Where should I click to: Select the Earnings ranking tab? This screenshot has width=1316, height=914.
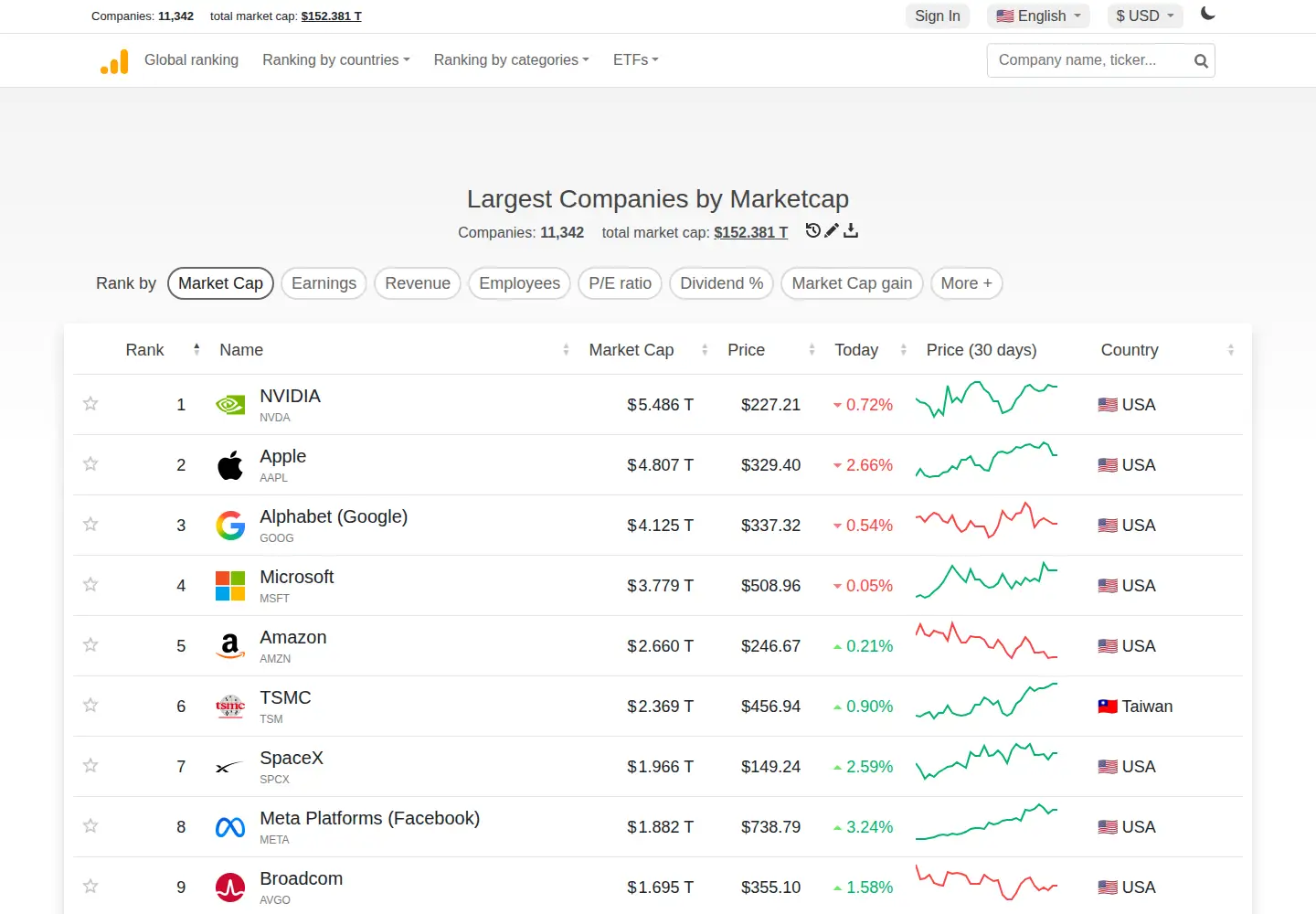tap(324, 283)
